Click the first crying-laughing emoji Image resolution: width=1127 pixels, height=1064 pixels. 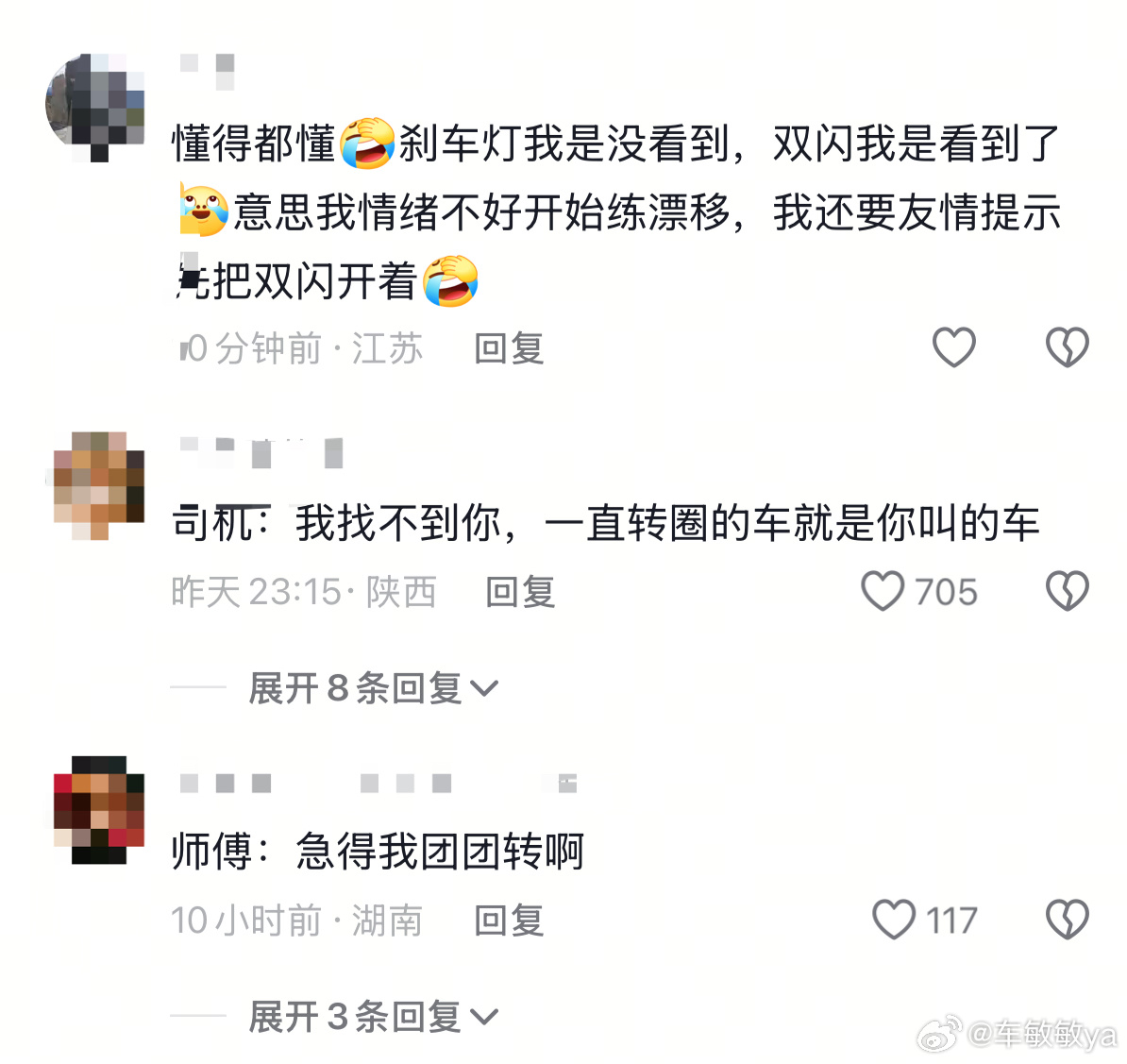[367, 144]
